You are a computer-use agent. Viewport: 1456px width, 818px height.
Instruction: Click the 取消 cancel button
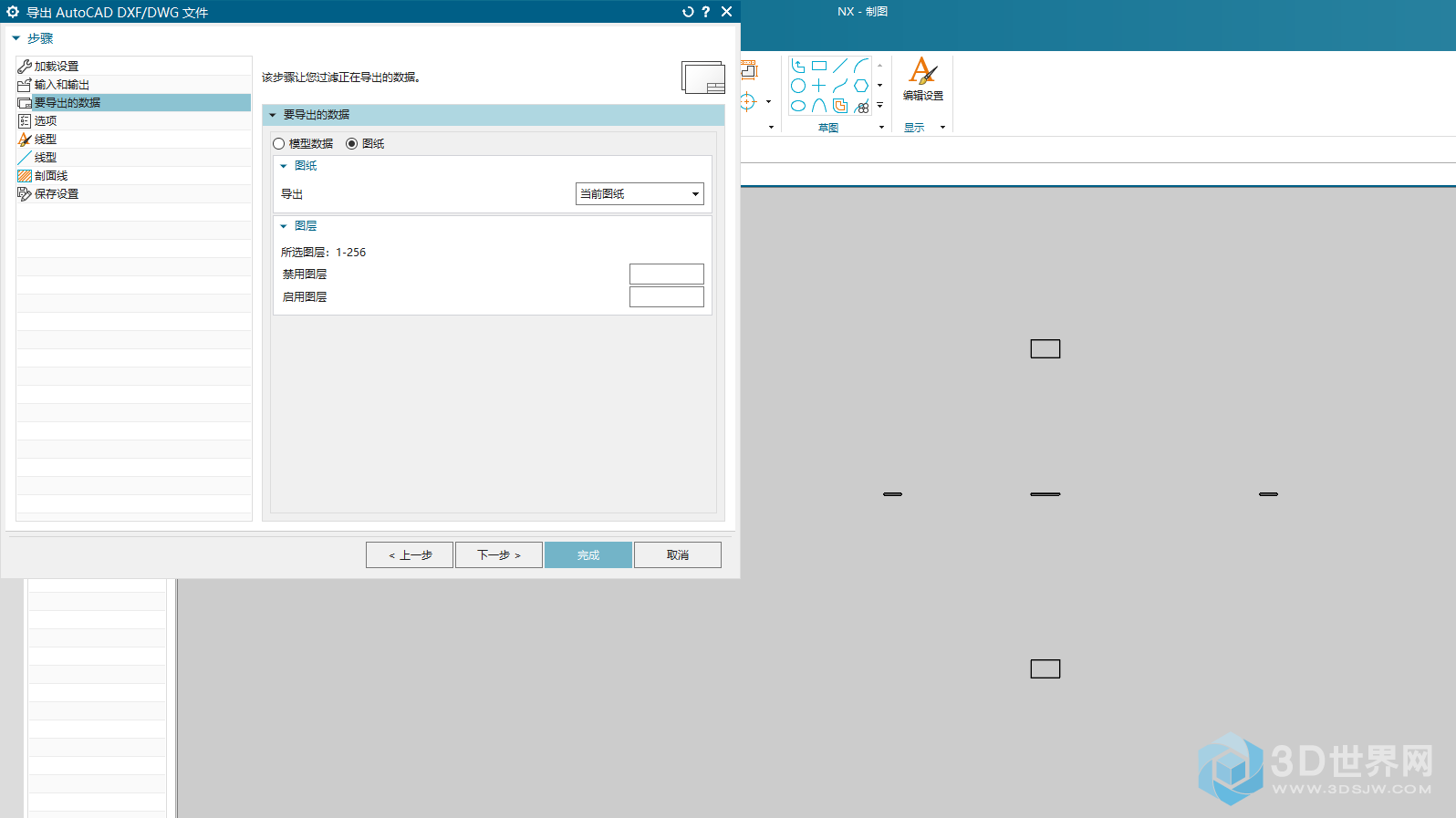click(678, 554)
